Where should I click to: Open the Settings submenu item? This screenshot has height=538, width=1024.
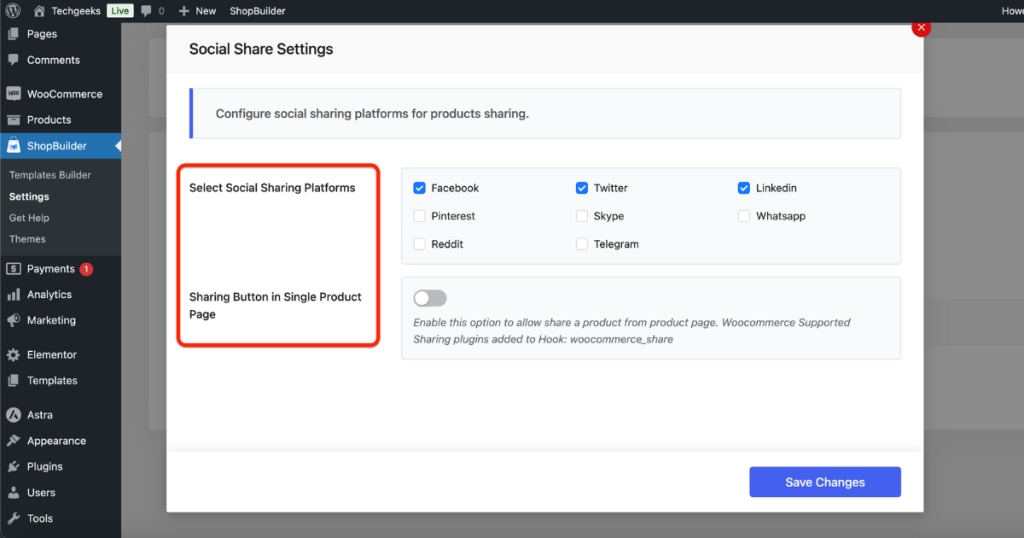click(29, 197)
